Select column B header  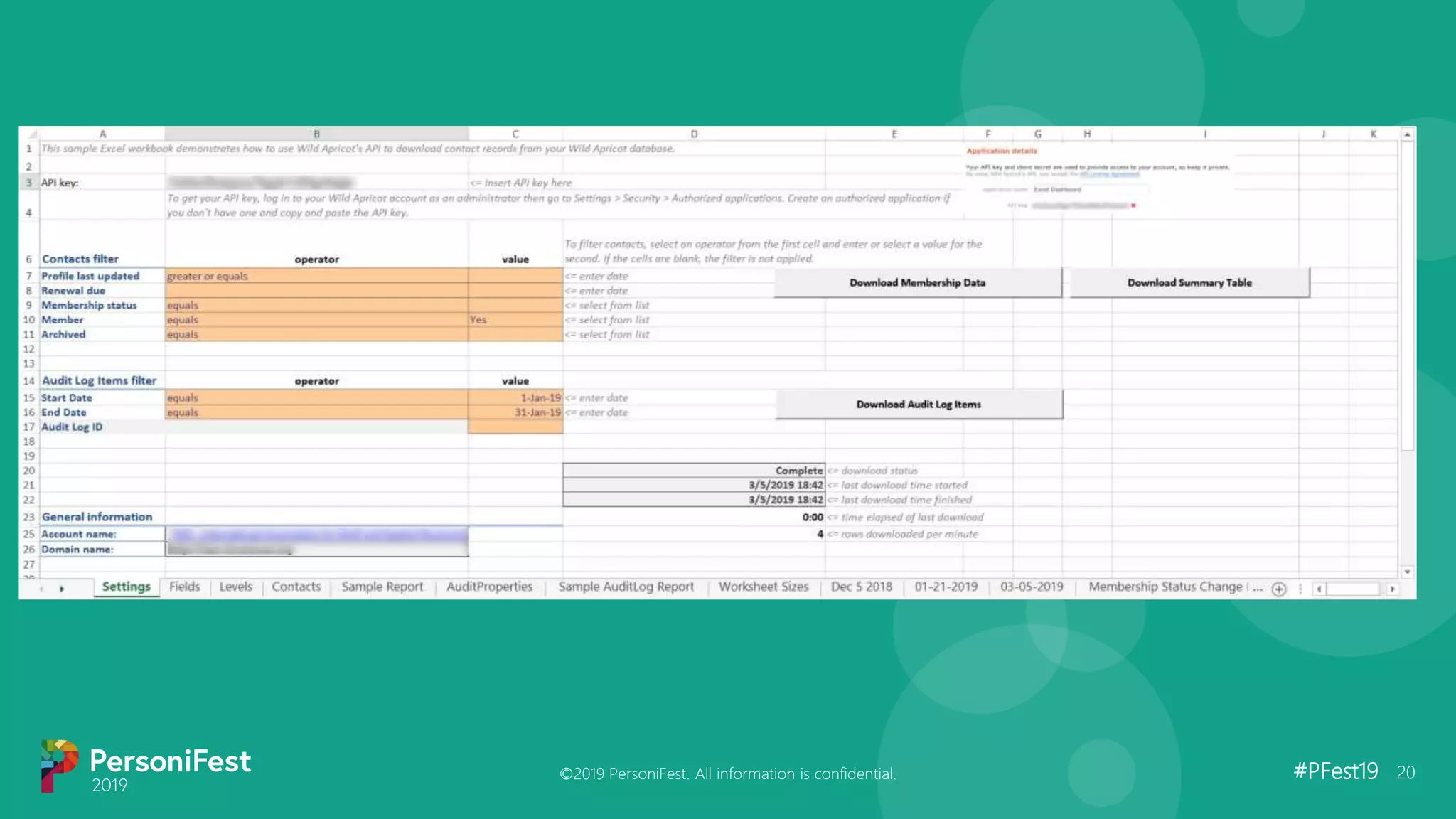[x=316, y=134]
